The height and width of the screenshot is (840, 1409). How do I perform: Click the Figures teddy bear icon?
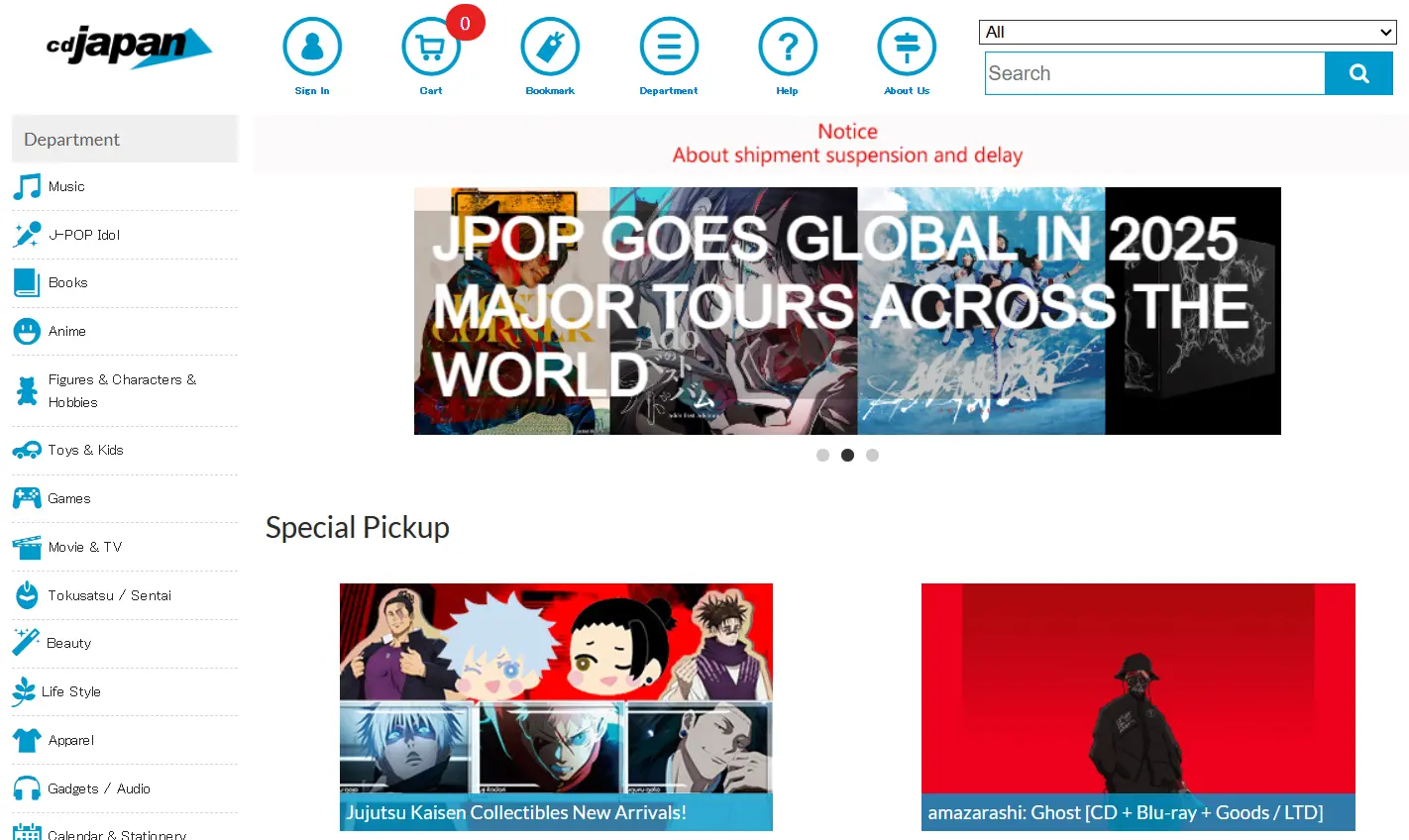pyautogui.click(x=27, y=391)
